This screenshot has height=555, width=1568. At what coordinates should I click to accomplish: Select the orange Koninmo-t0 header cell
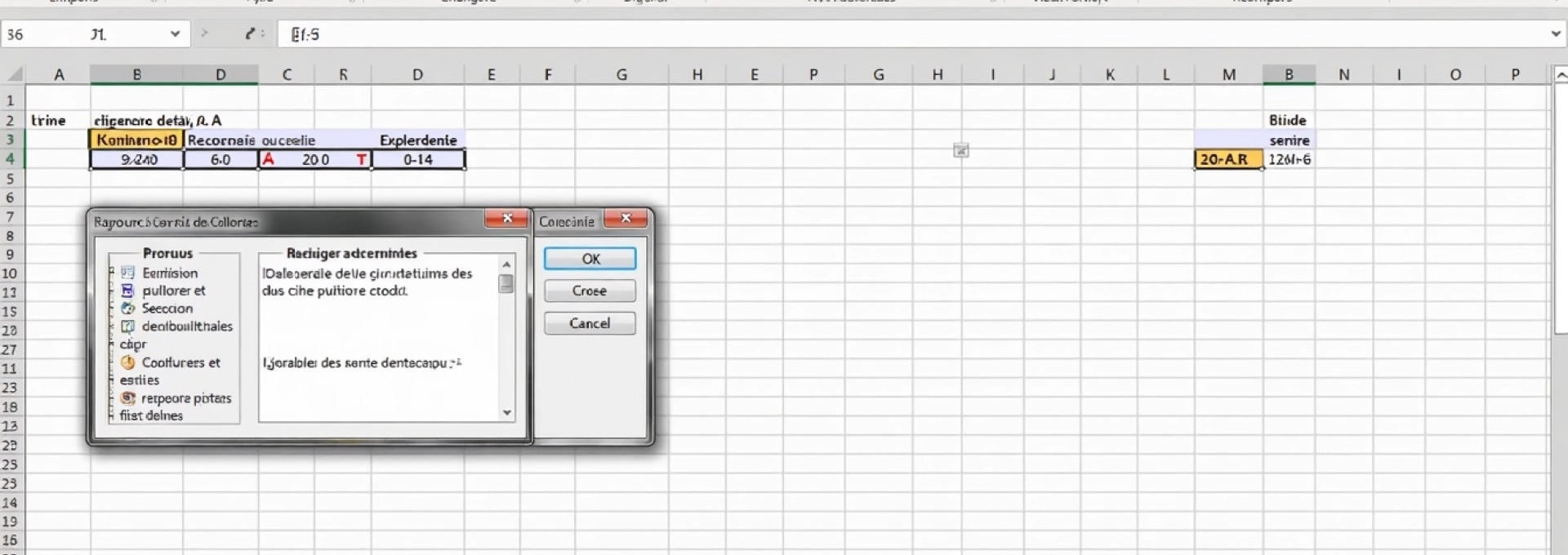(x=136, y=140)
